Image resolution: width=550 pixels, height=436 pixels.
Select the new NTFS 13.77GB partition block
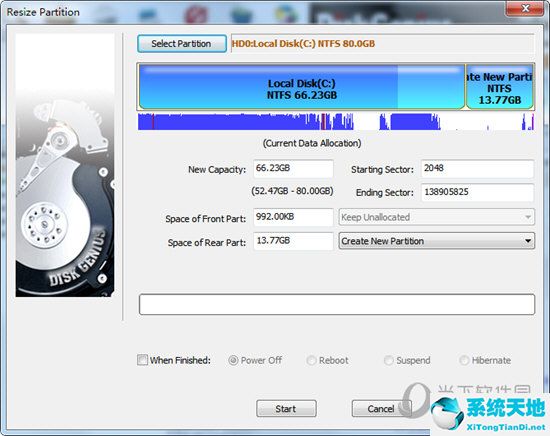coord(500,87)
